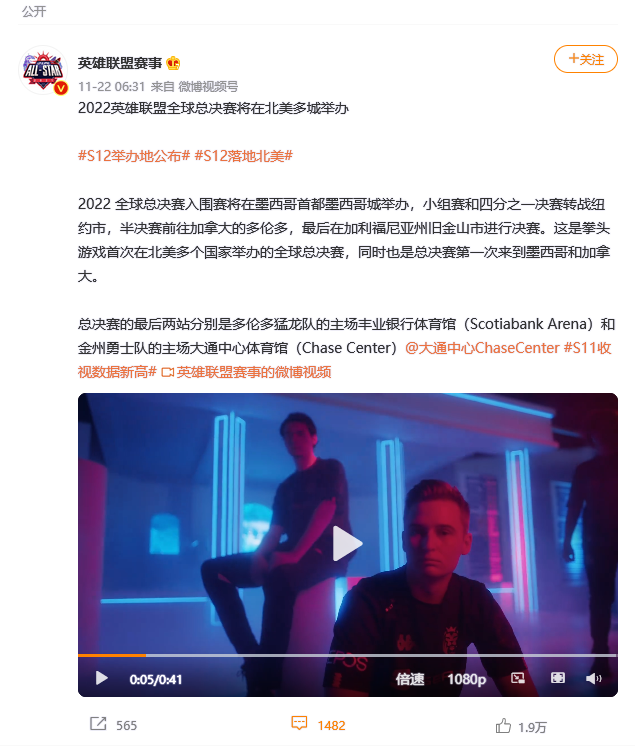Open the 英雄联盟赛事 username link
Viewport: 635px width, 749px height.
[x=120, y=63]
